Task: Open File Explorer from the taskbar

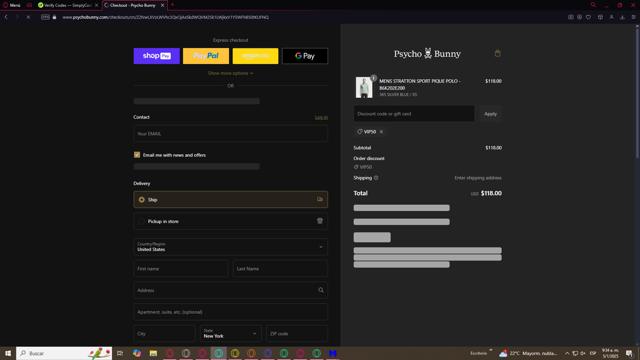Action: coord(153,353)
